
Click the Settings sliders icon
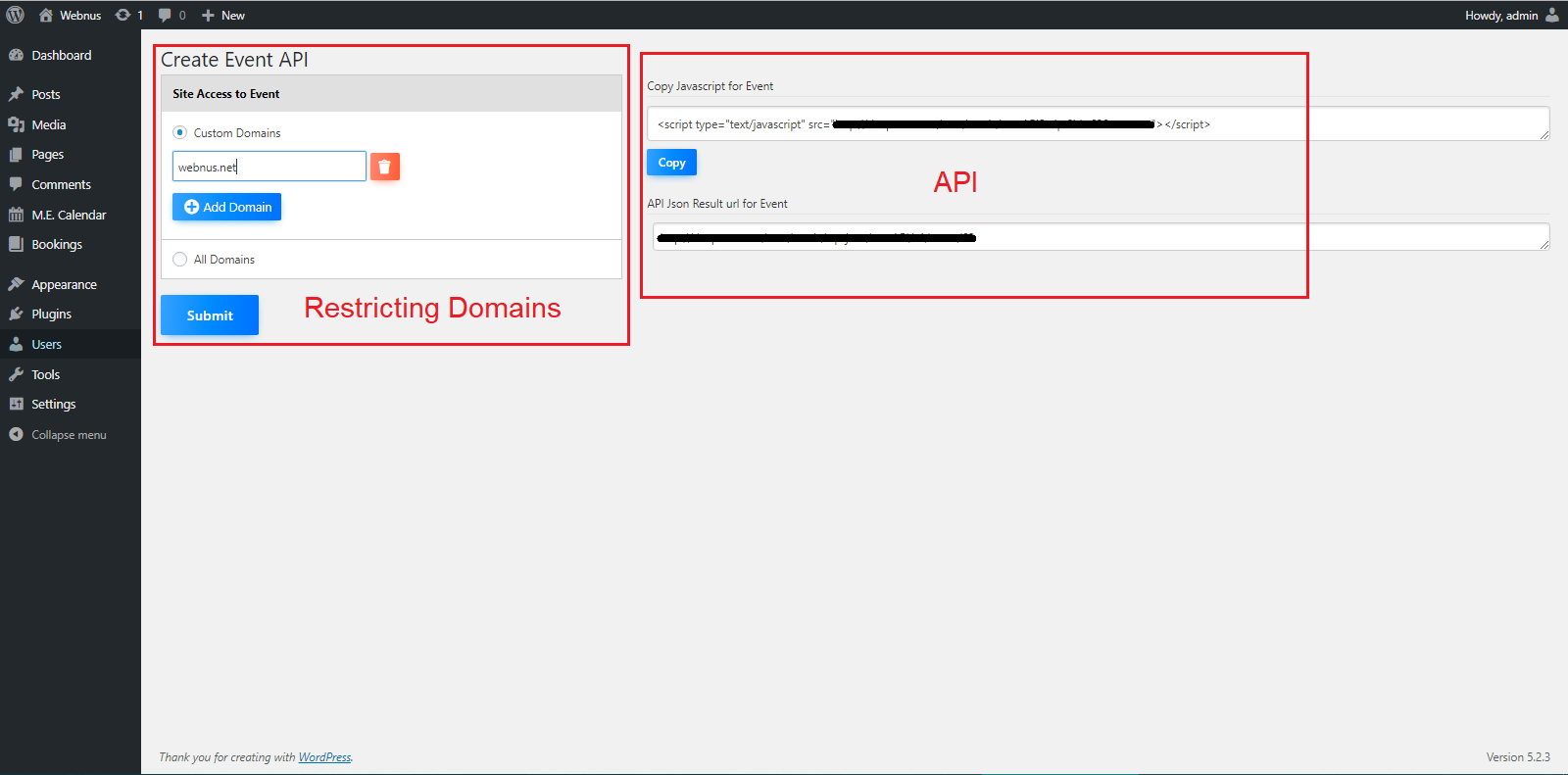(x=16, y=404)
